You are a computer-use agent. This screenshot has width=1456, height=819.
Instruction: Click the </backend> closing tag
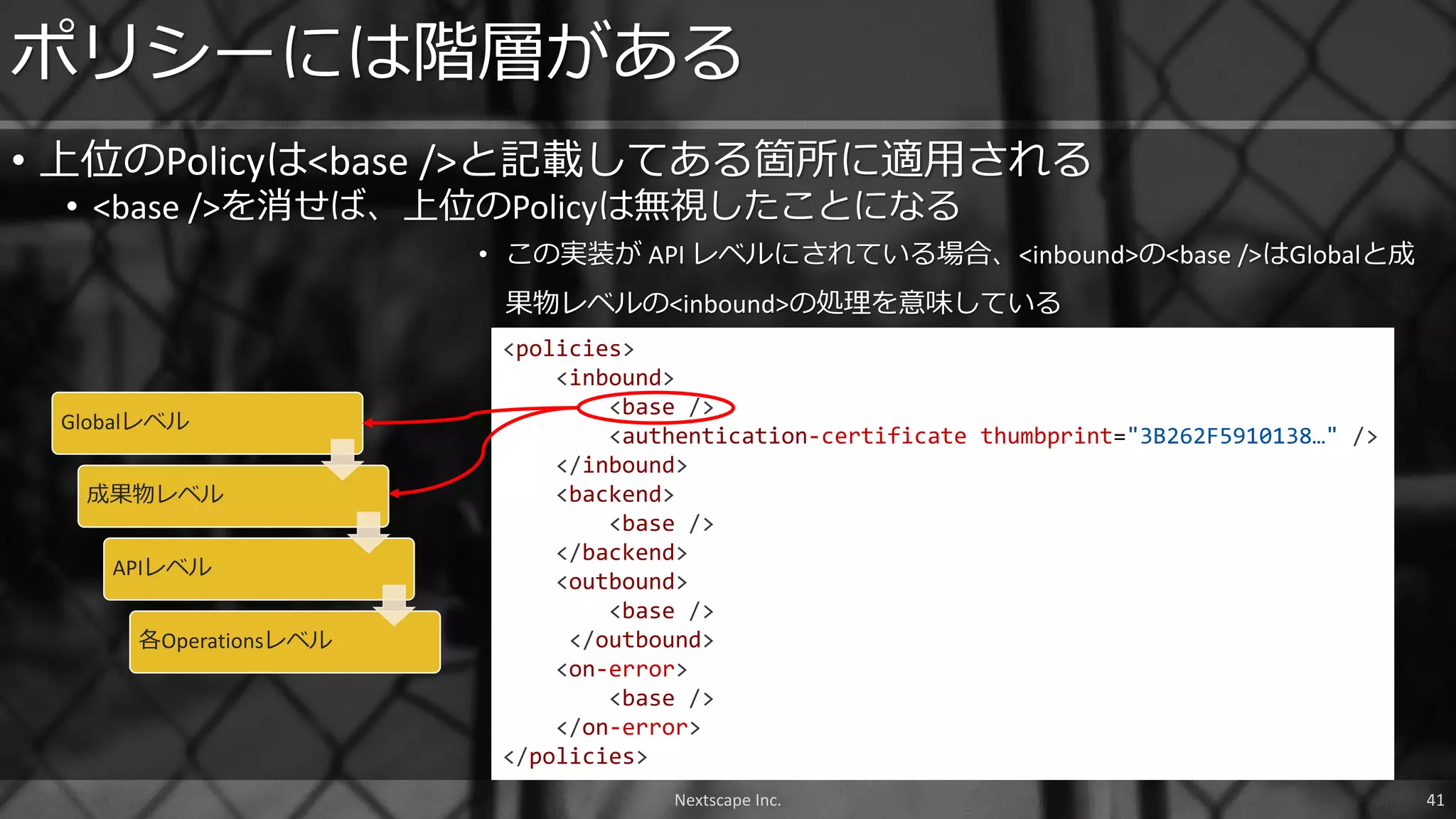point(621,553)
